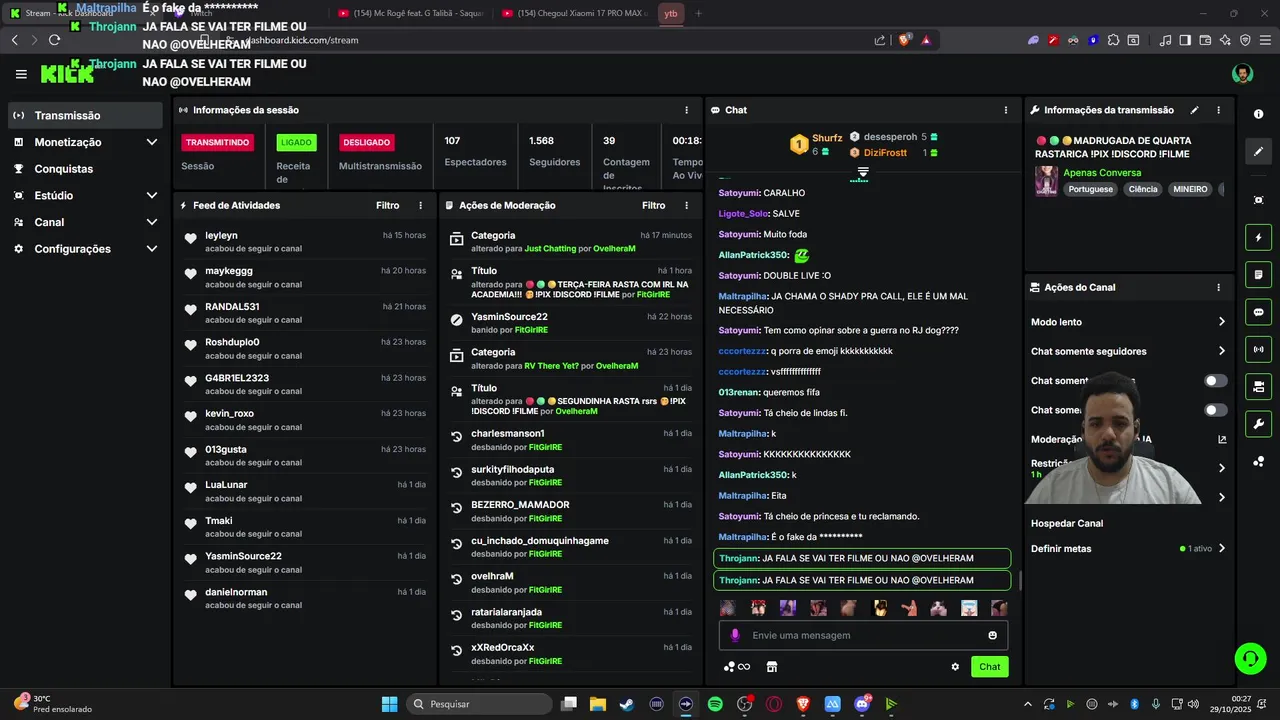1280x720 pixels.
Task: Open Definir metas chevron
Action: (x=1221, y=548)
